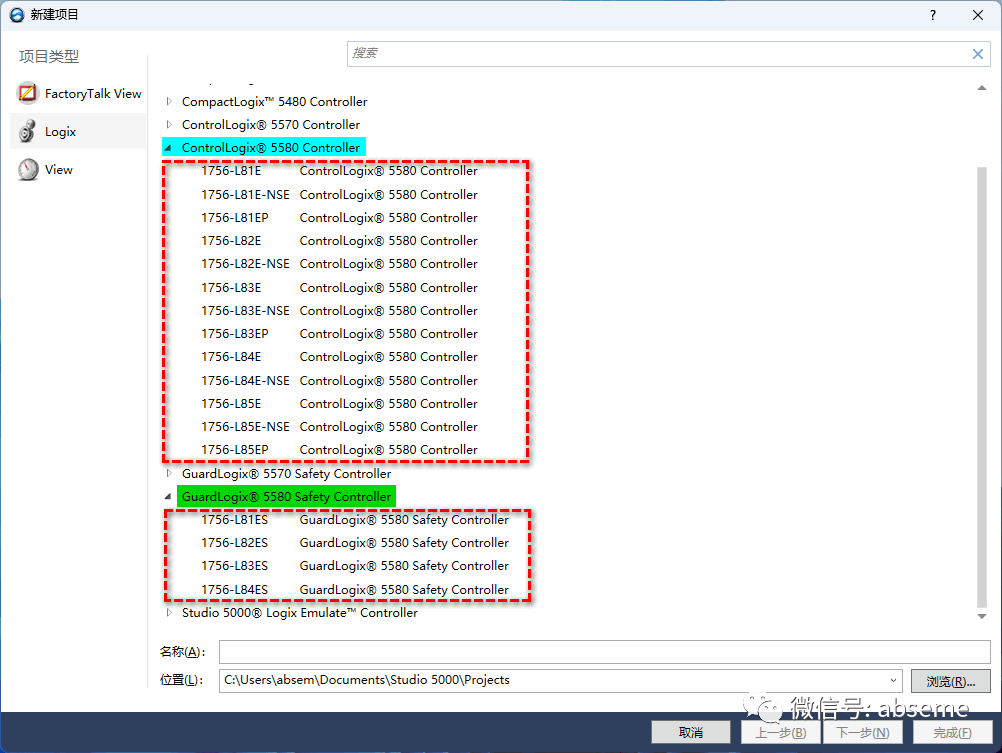The width and height of the screenshot is (1002, 753).
Task: Expand CompactLogix 5480 Controller
Action: coord(168,101)
